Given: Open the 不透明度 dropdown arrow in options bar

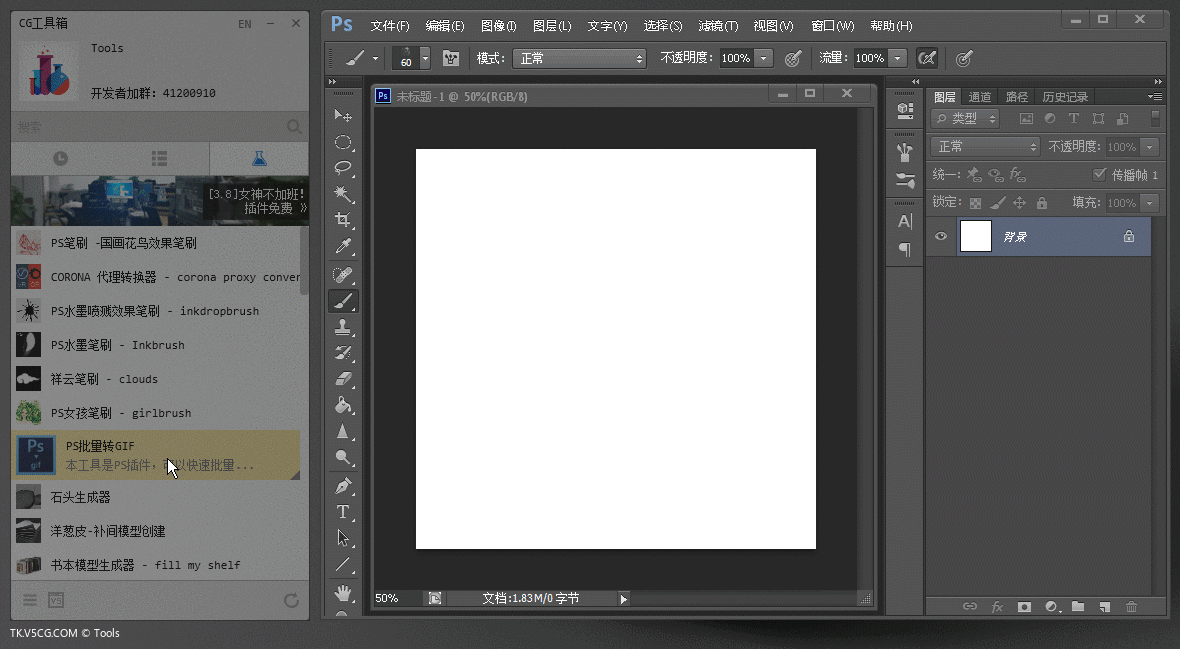Looking at the screenshot, I should click(x=765, y=59).
